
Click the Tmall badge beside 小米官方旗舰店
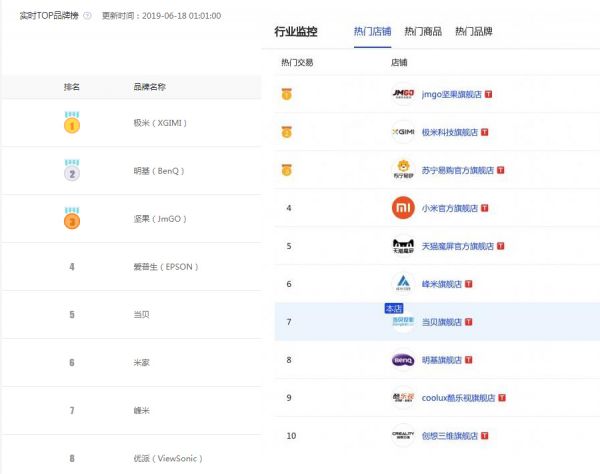[484, 208]
